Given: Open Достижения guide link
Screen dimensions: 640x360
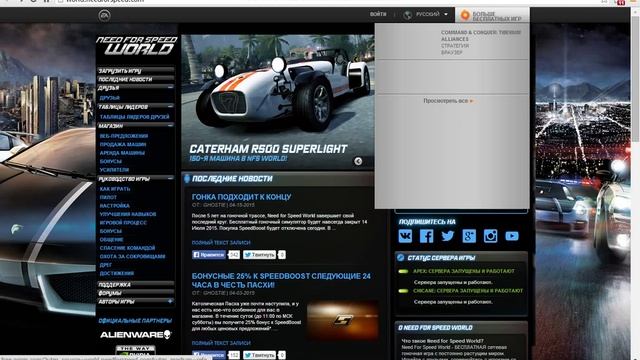Looking at the screenshot, I should coord(117,273).
